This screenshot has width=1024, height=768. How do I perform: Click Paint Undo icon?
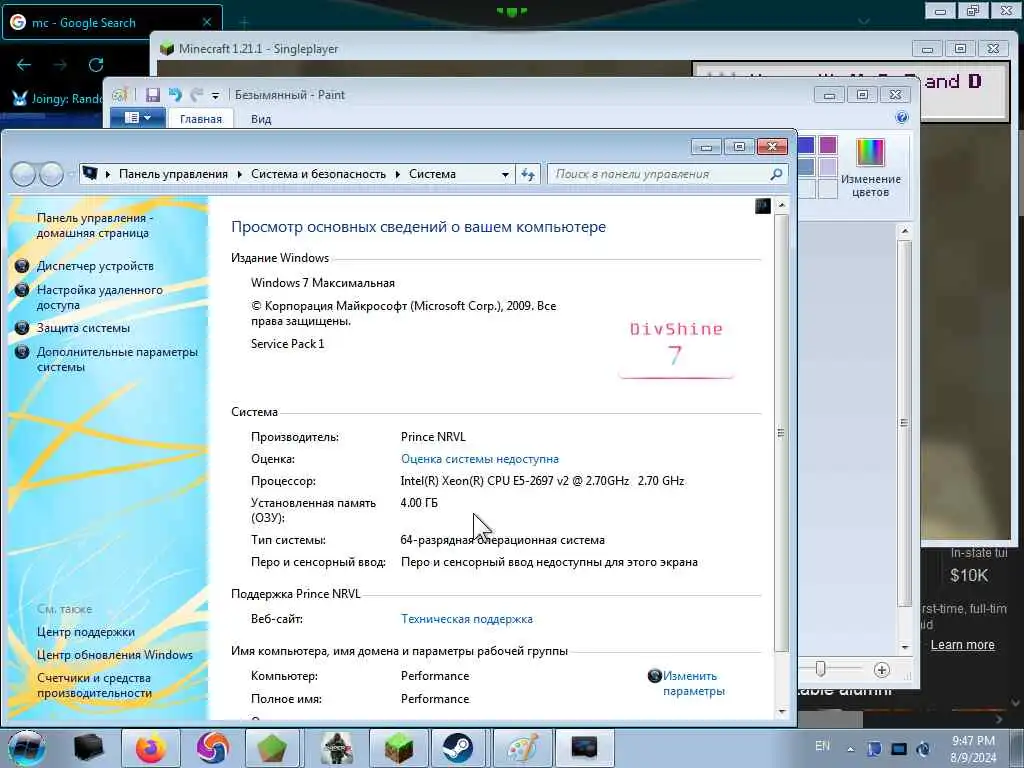tap(175, 95)
